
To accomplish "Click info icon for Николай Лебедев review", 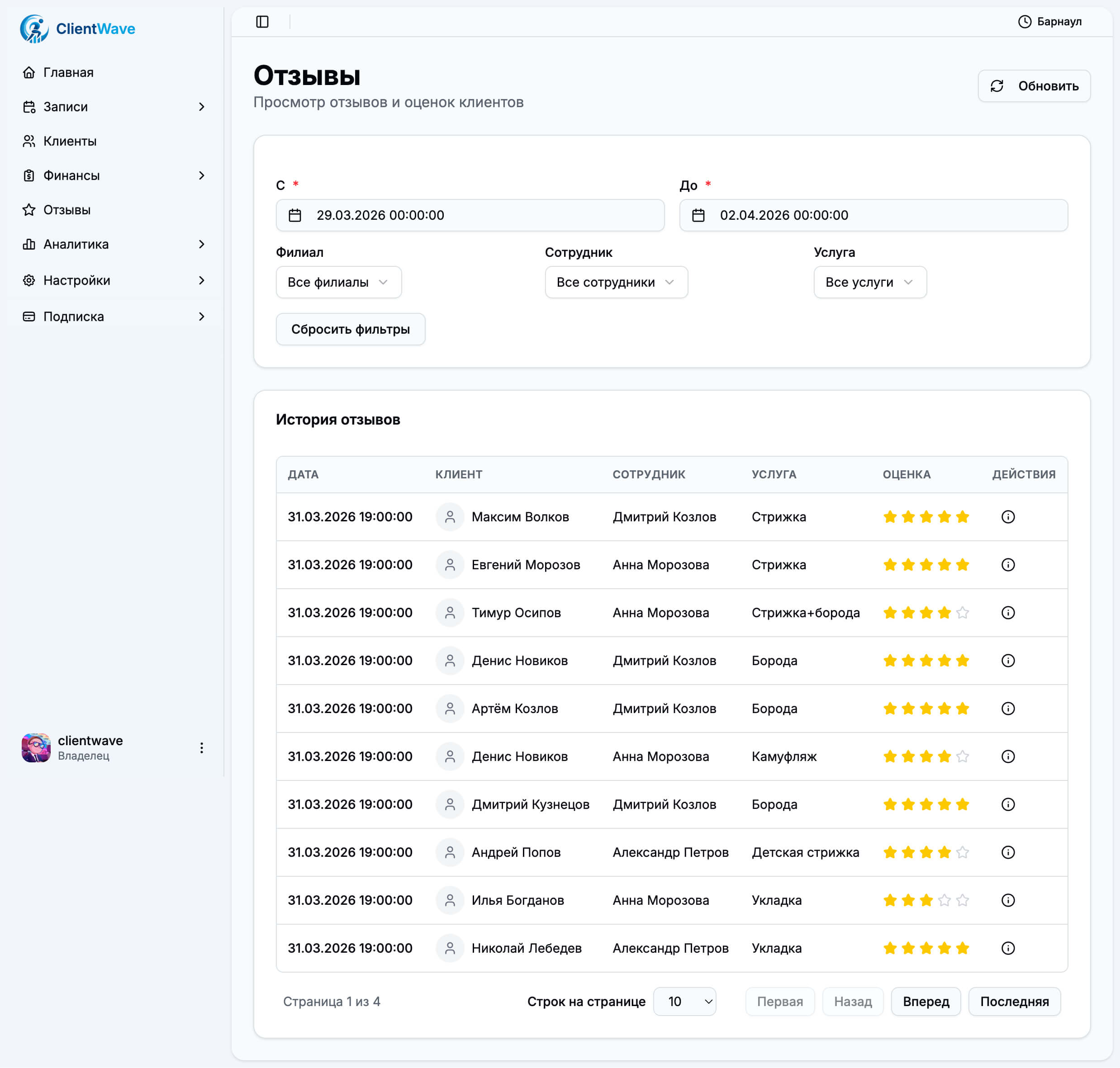I will click(1008, 948).
